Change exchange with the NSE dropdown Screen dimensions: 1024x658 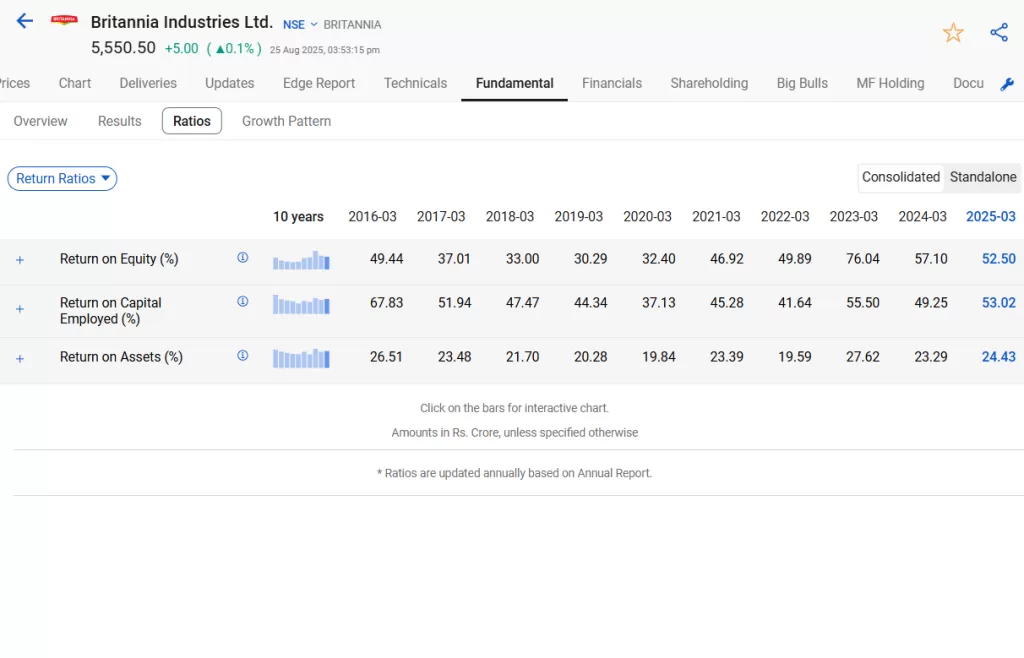click(x=300, y=25)
